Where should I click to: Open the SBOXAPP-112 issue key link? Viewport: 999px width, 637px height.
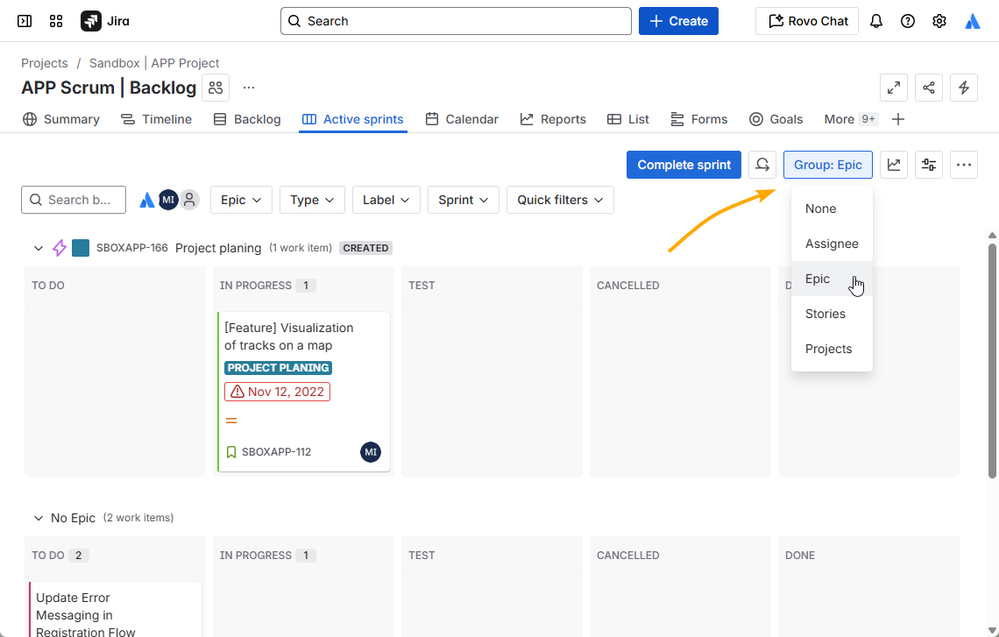click(277, 452)
